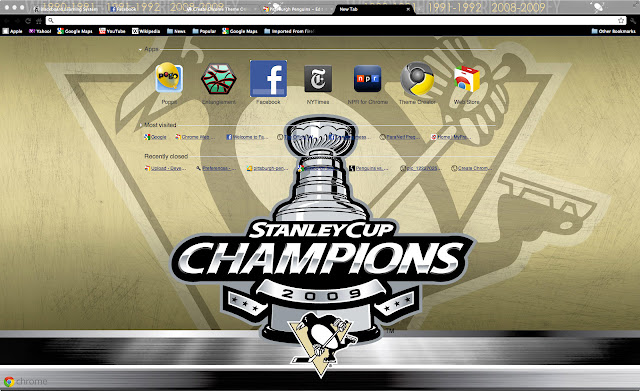This screenshot has height=391, width=640.
Task: Open the Google Maps bookmark after Popular
Action: 240,31
